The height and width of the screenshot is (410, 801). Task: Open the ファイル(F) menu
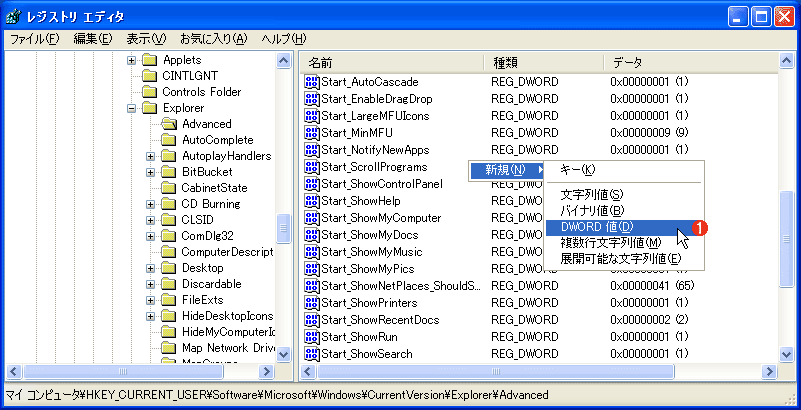pyautogui.click(x=34, y=39)
